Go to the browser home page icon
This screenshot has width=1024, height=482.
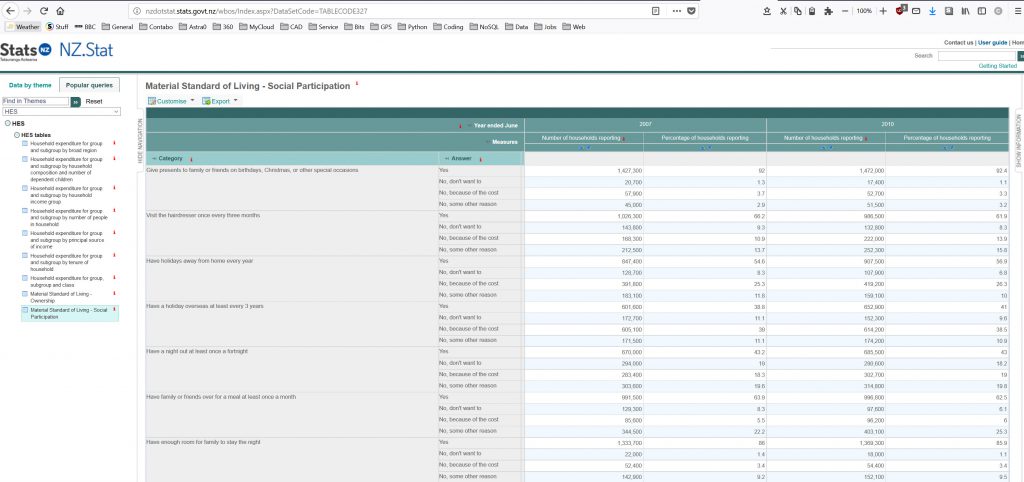(x=61, y=10)
